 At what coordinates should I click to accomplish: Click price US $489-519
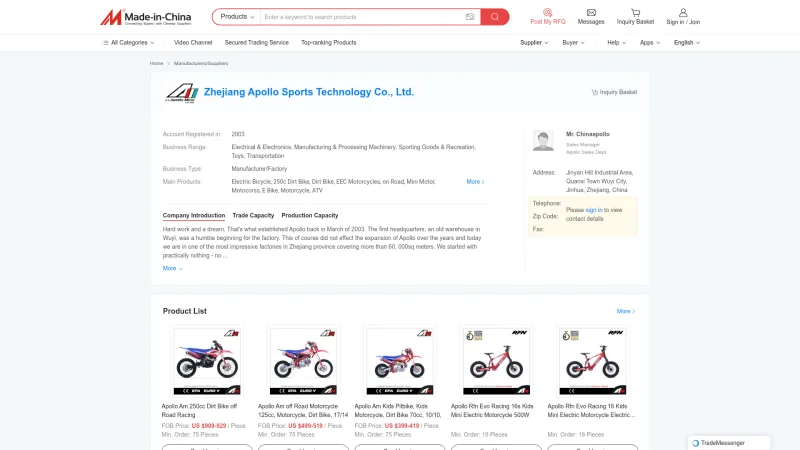click(x=306, y=426)
